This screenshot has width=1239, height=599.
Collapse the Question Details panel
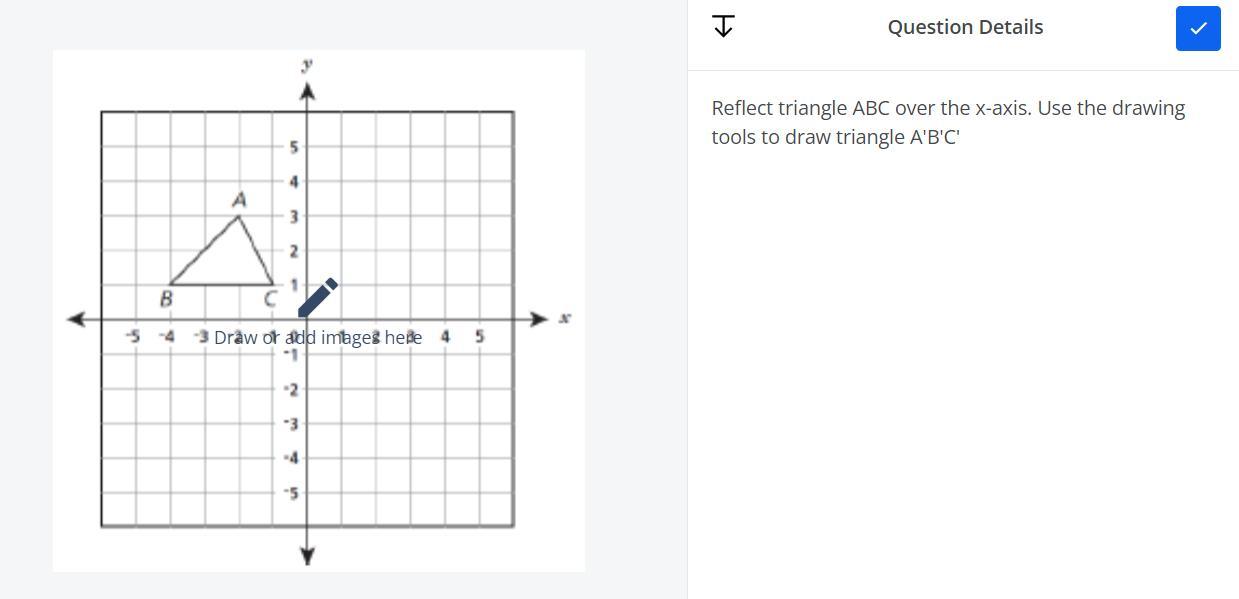tap(723, 27)
